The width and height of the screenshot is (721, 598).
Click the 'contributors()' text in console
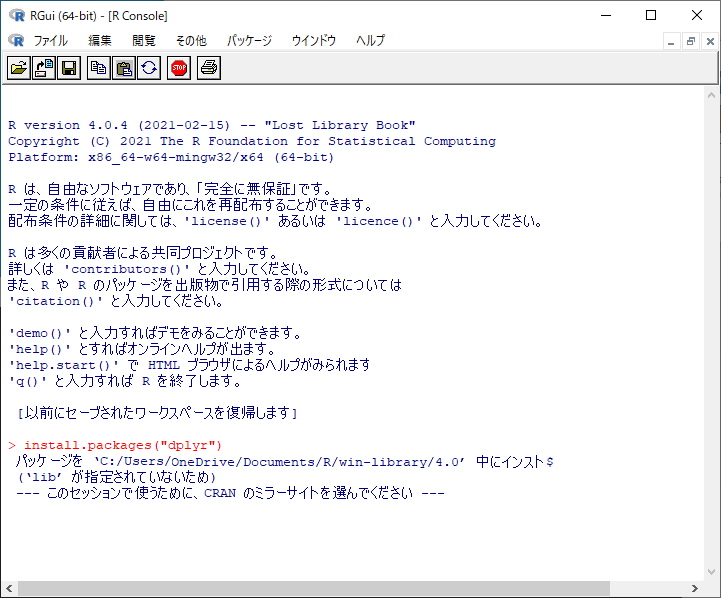pyautogui.click(x=126, y=269)
